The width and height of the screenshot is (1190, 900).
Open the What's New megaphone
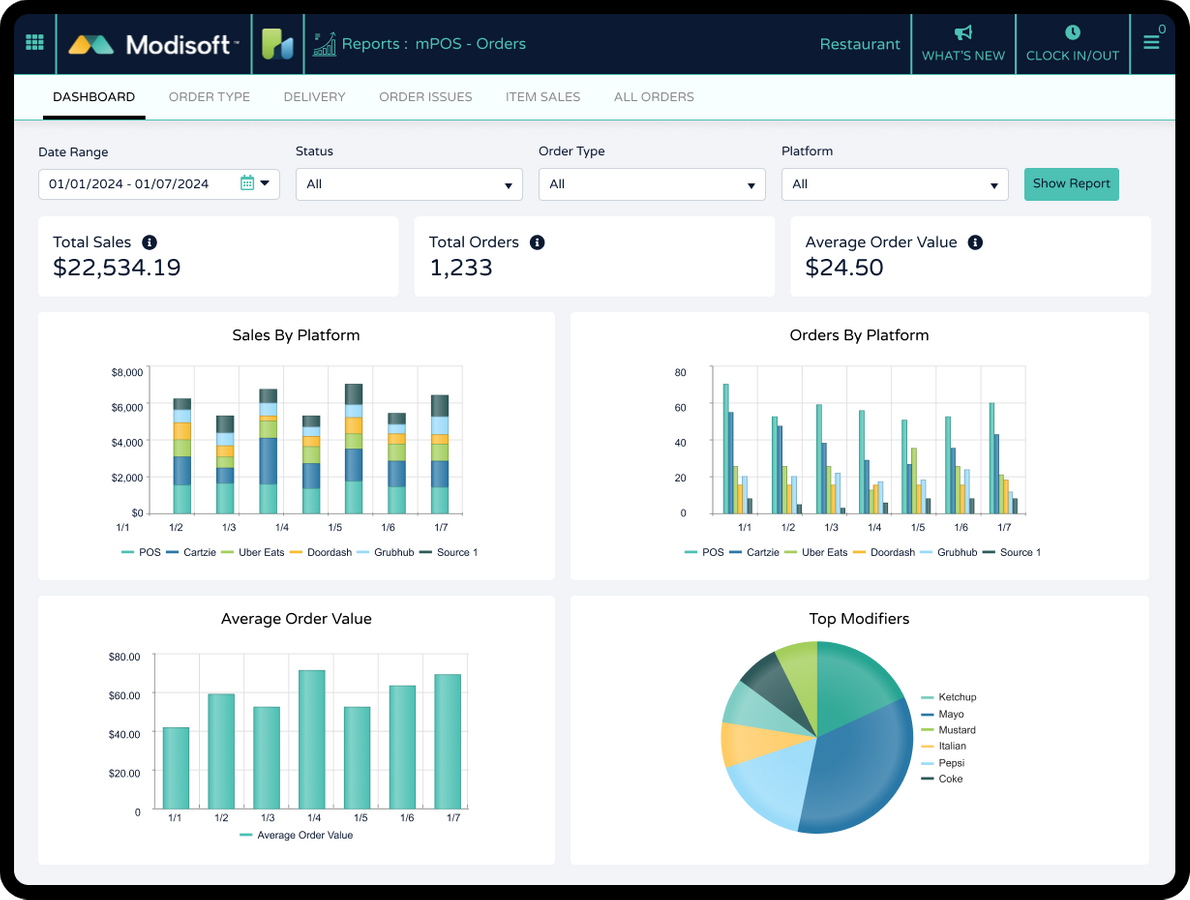click(963, 33)
